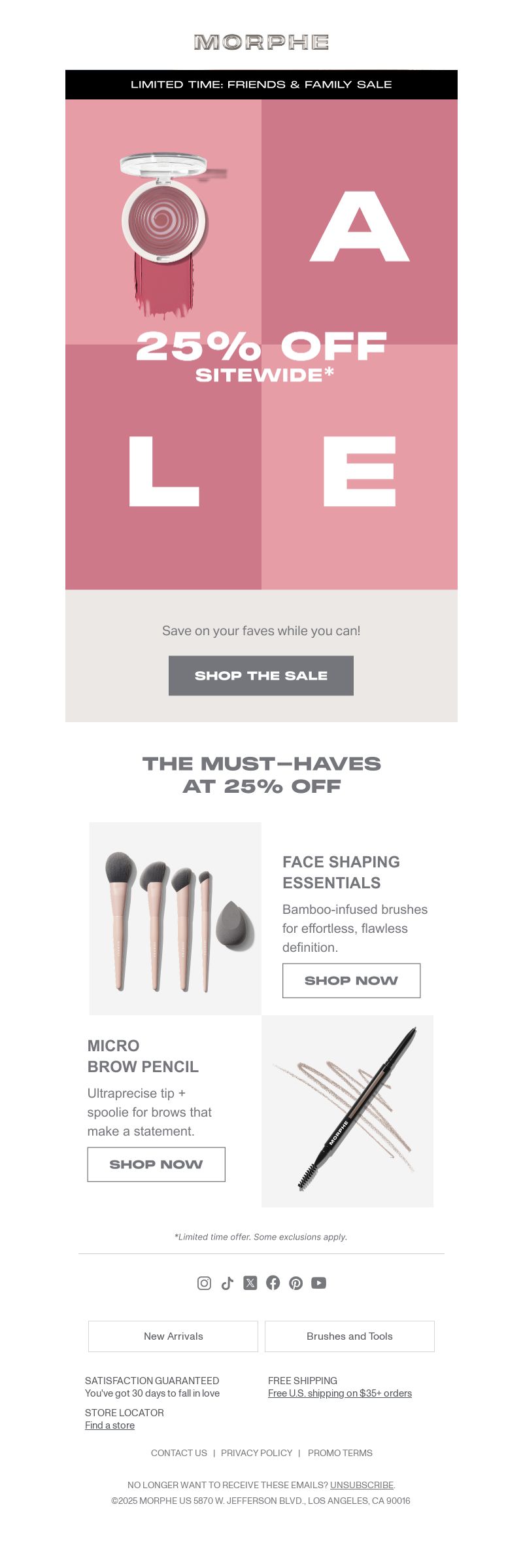Click the brow pencil product image
This screenshot has height=1568, width=523.
point(347,1111)
